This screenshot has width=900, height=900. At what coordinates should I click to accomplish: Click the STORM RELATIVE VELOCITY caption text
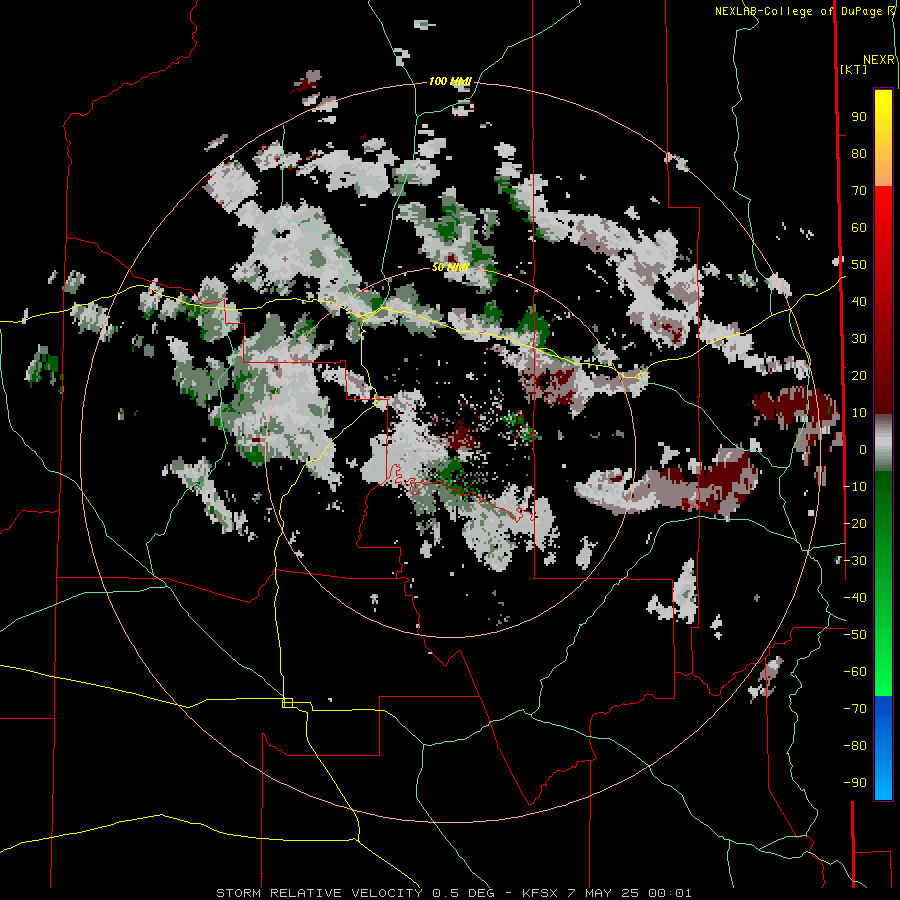point(319,893)
